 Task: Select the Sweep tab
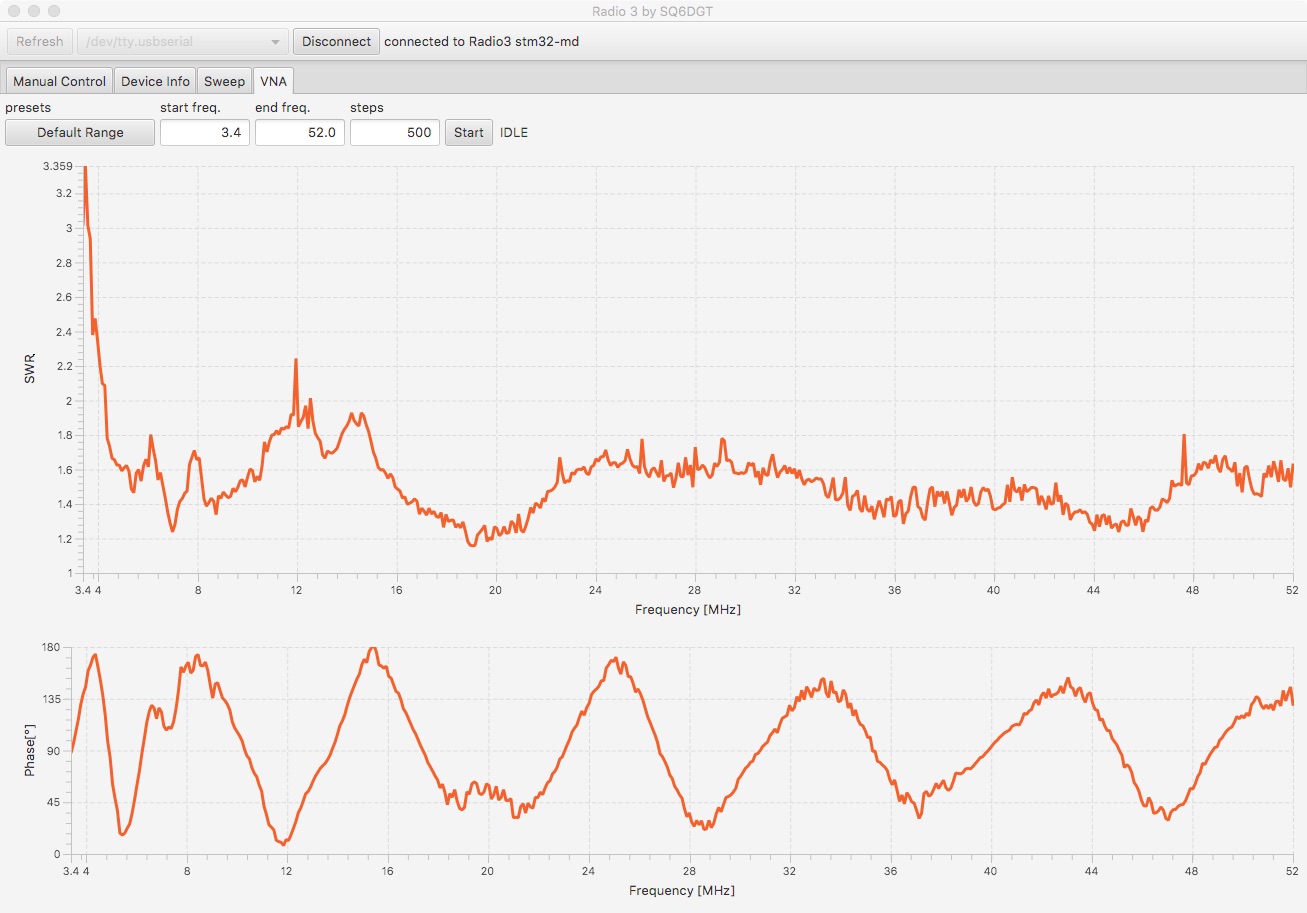(224, 81)
